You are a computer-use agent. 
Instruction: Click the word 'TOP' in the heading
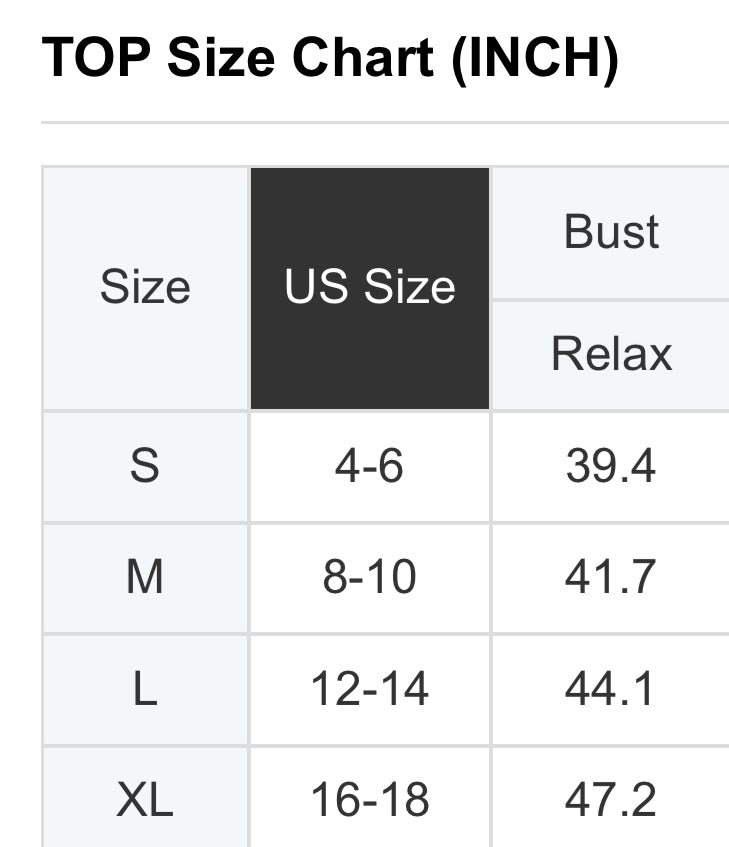(x=96, y=58)
